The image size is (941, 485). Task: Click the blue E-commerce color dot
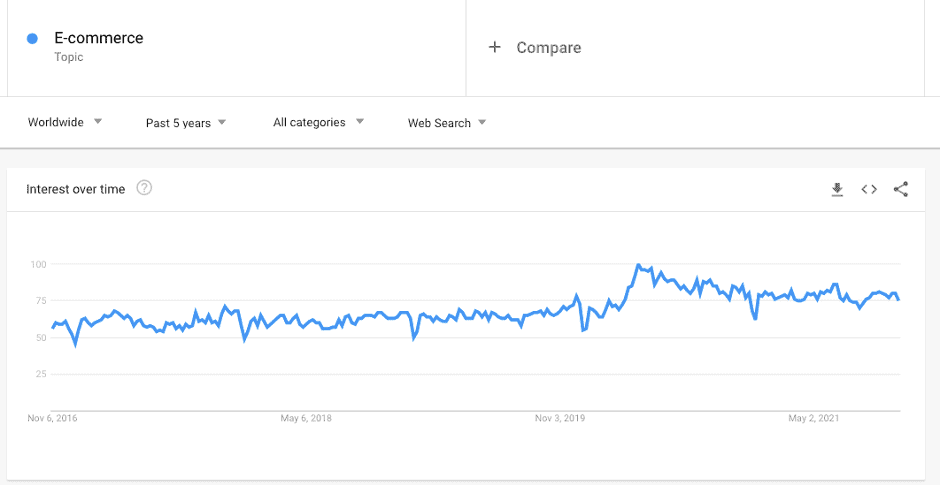(32, 38)
